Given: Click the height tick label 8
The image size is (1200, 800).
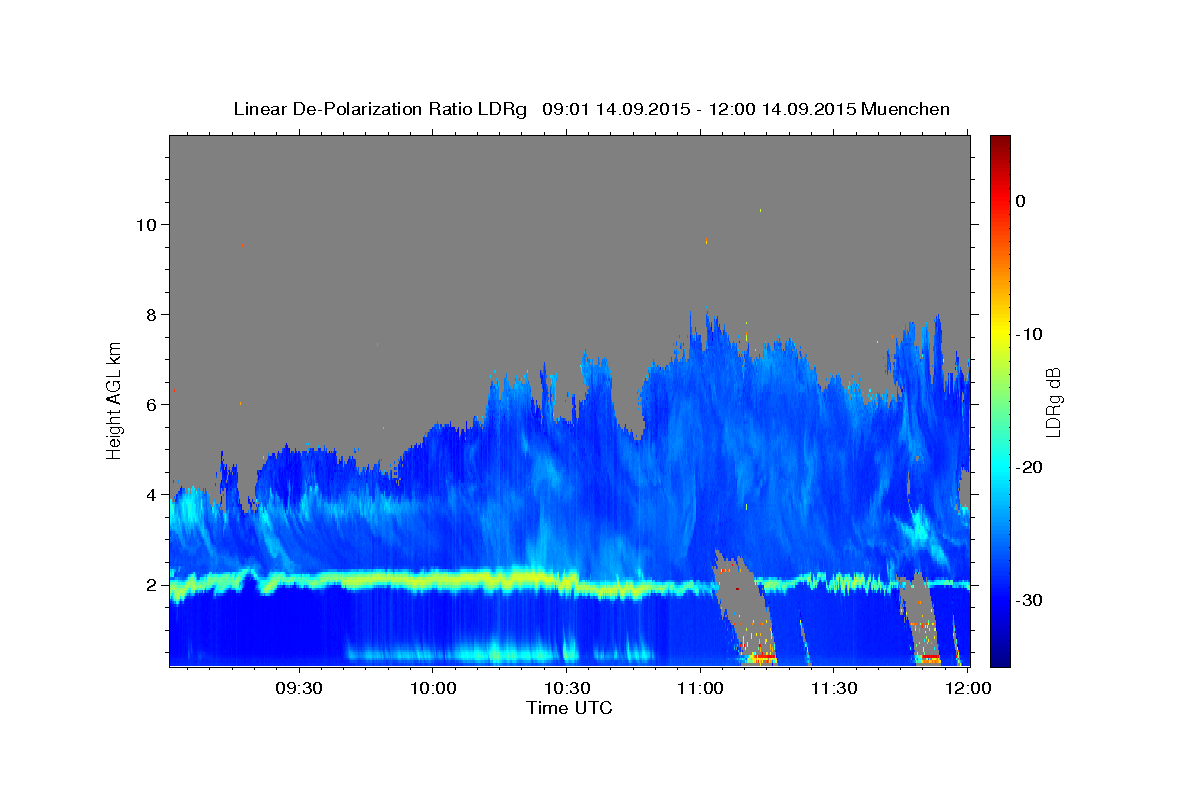Looking at the screenshot, I should pos(150,314).
